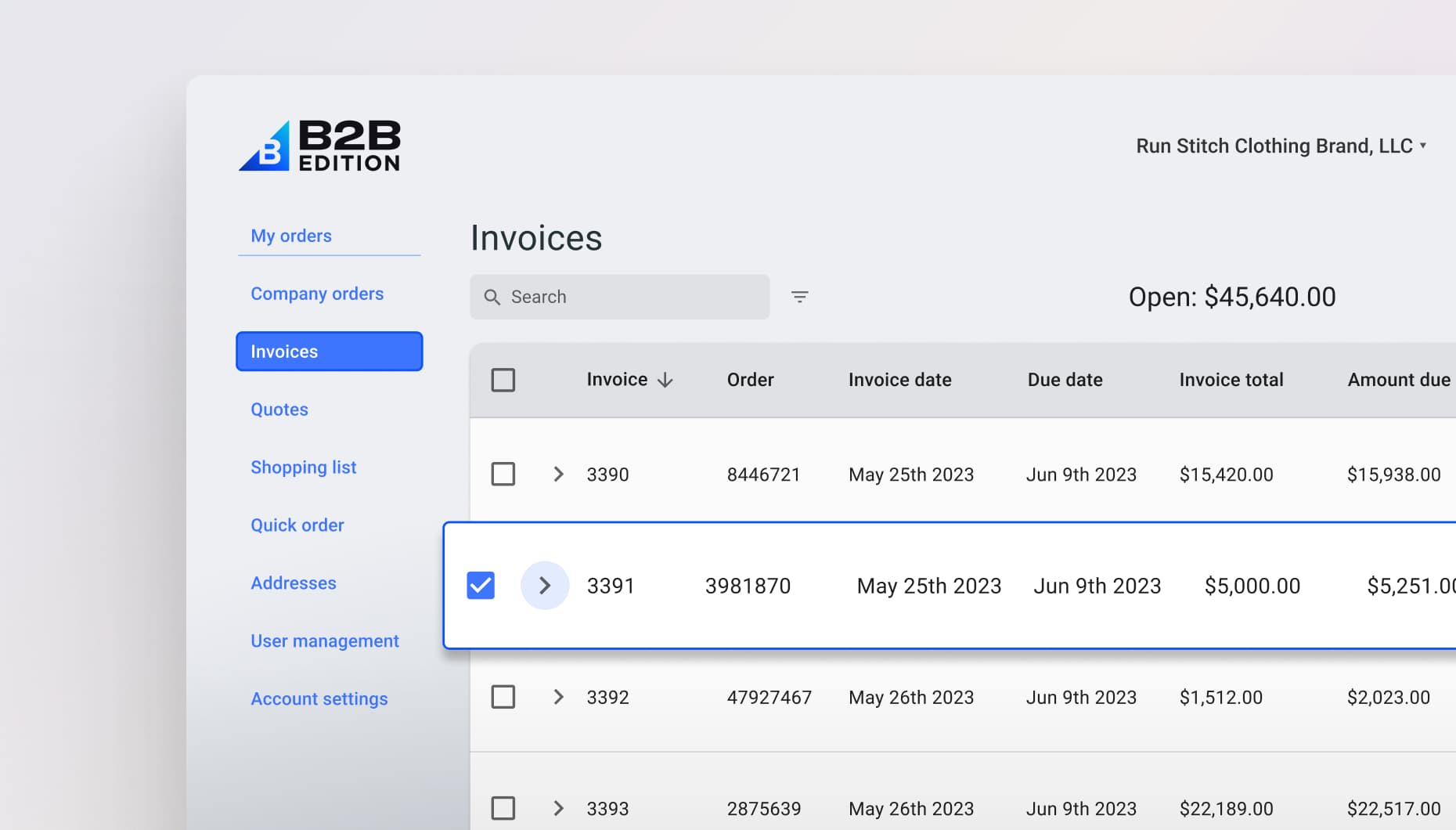Expand invoice 3393 row details
1456x830 pixels.
pyautogui.click(x=558, y=808)
